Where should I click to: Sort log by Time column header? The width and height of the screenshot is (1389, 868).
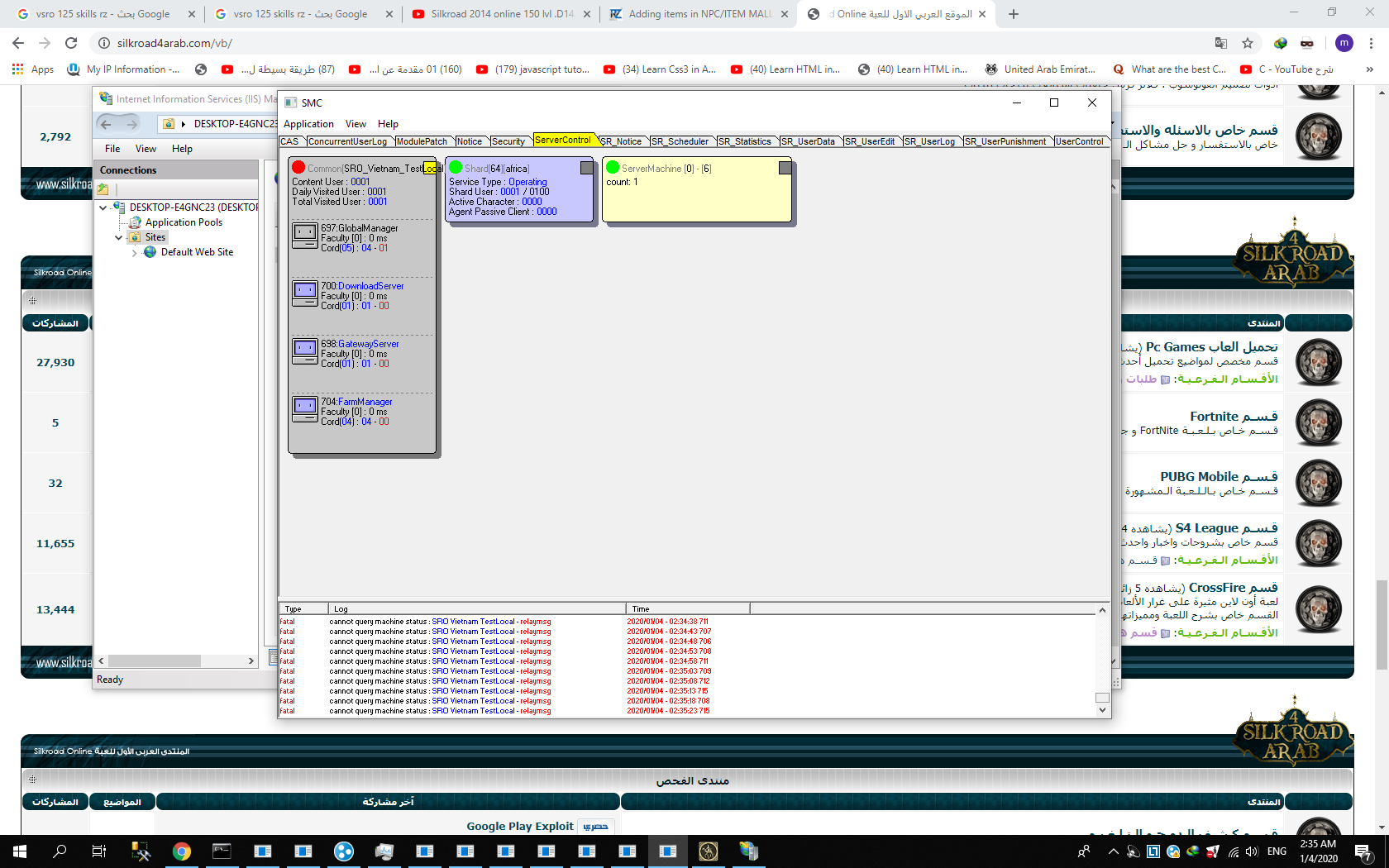pyautogui.click(x=688, y=608)
